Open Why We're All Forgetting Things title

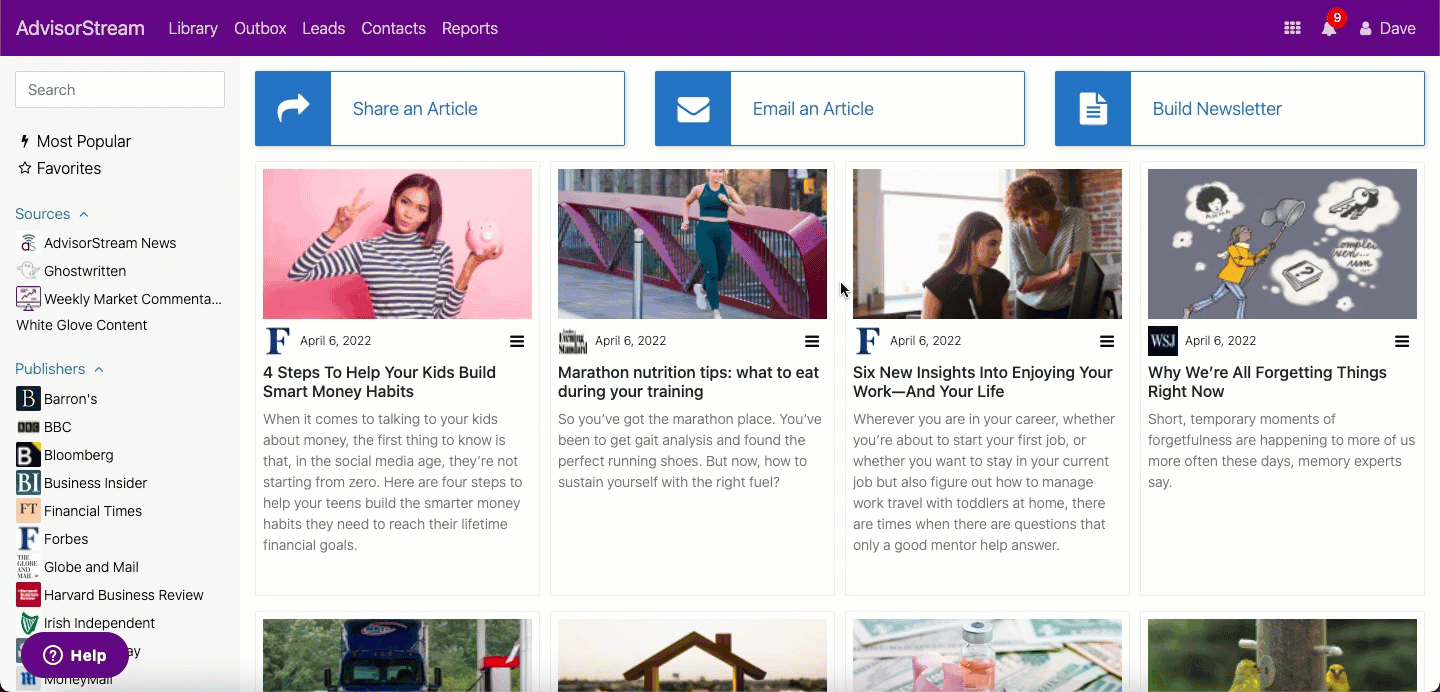(1267, 382)
